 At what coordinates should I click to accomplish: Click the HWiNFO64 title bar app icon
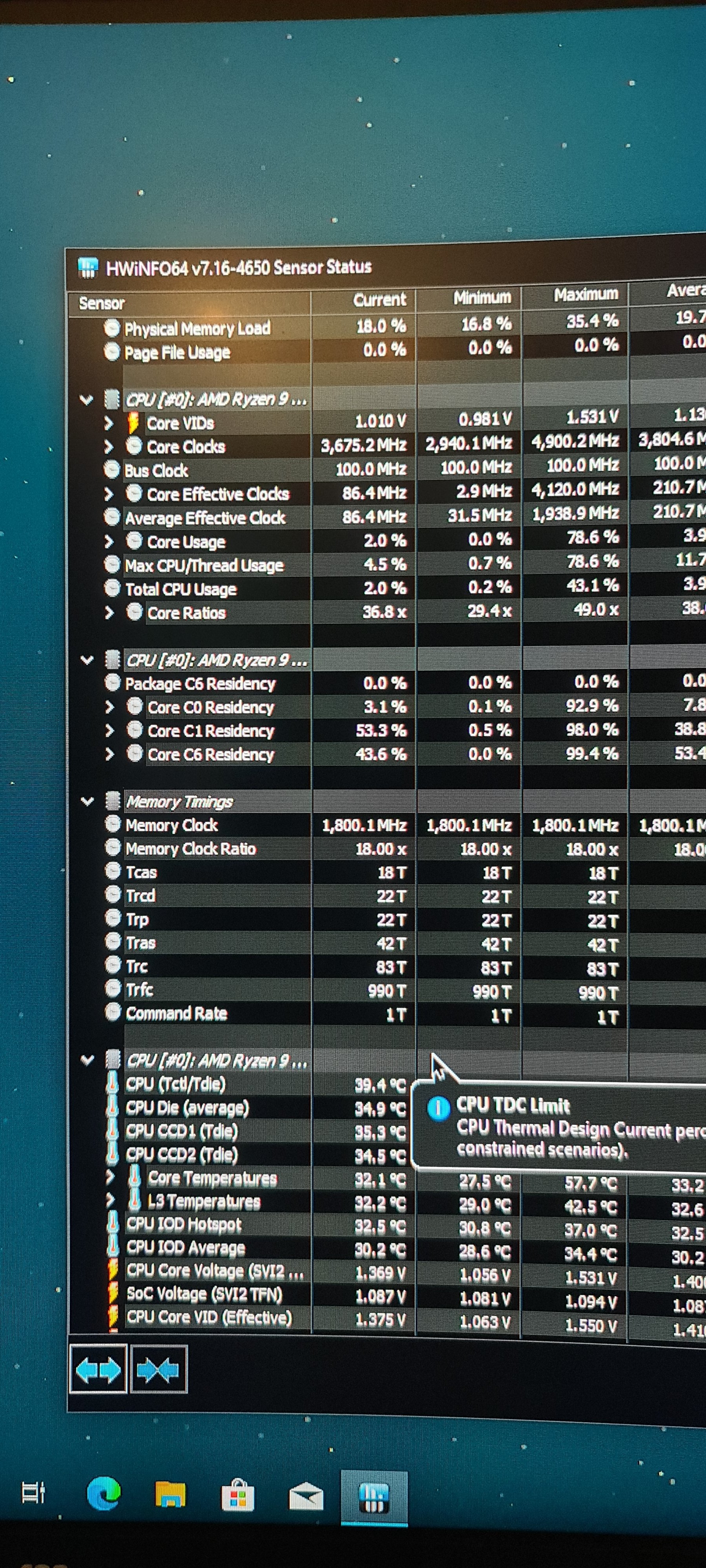coord(88,267)
